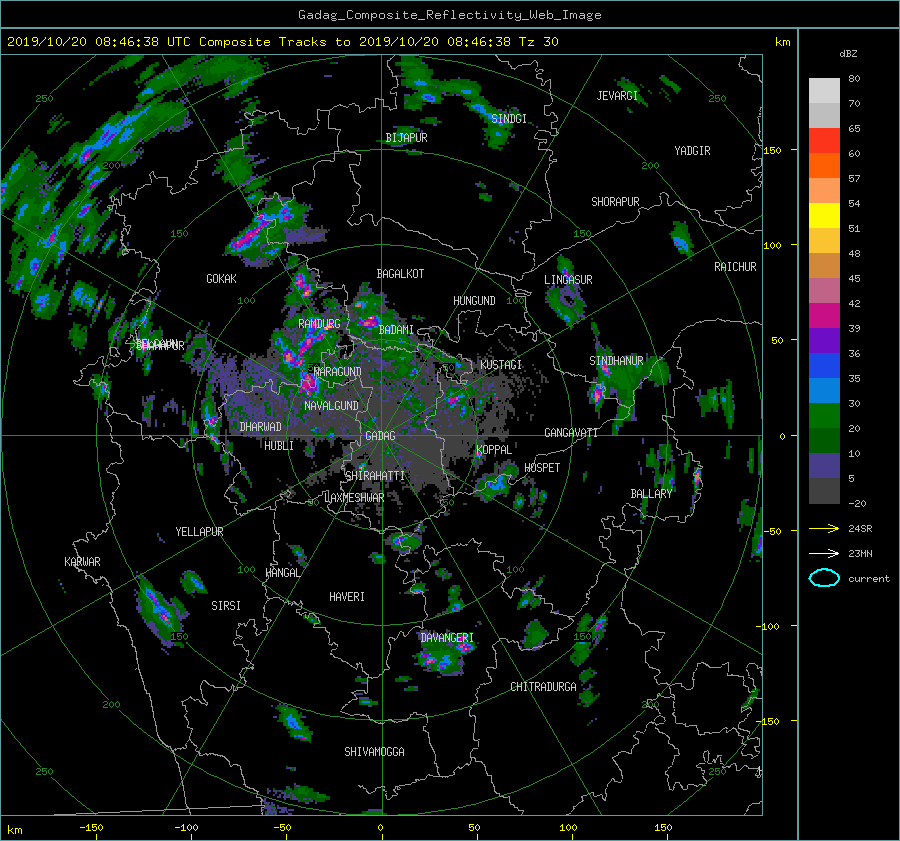This screenshot has width=900, height=841.
Task: Click the km unit label at top right
Action: pyautogui.click(x=782, y=42)
